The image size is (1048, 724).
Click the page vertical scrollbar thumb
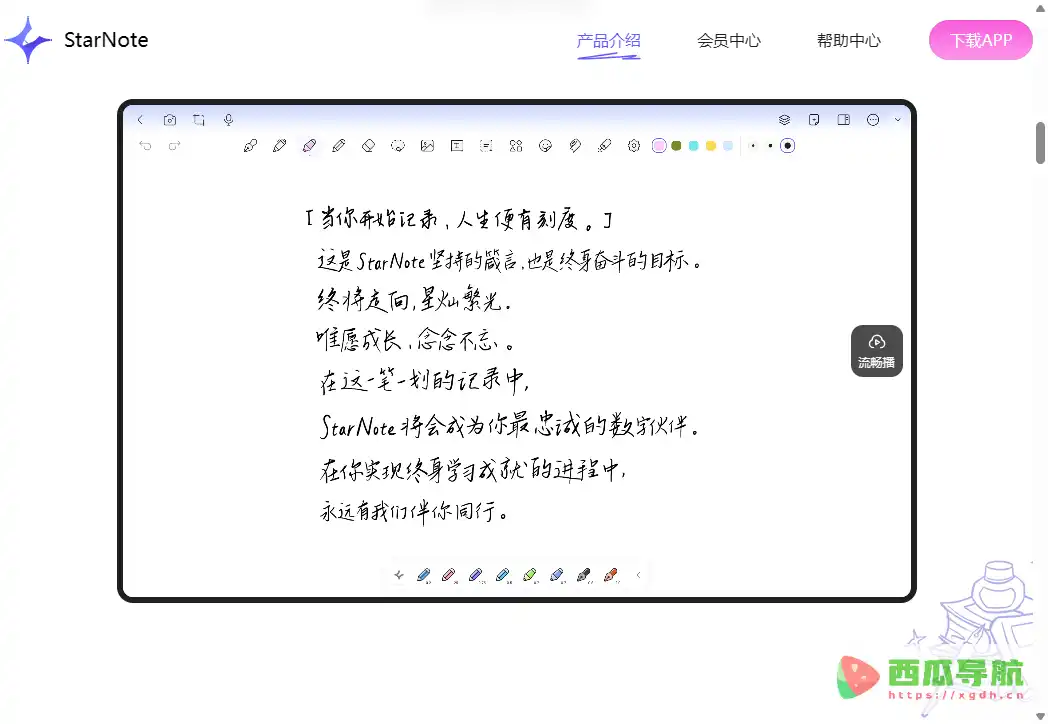[1041, 142]
